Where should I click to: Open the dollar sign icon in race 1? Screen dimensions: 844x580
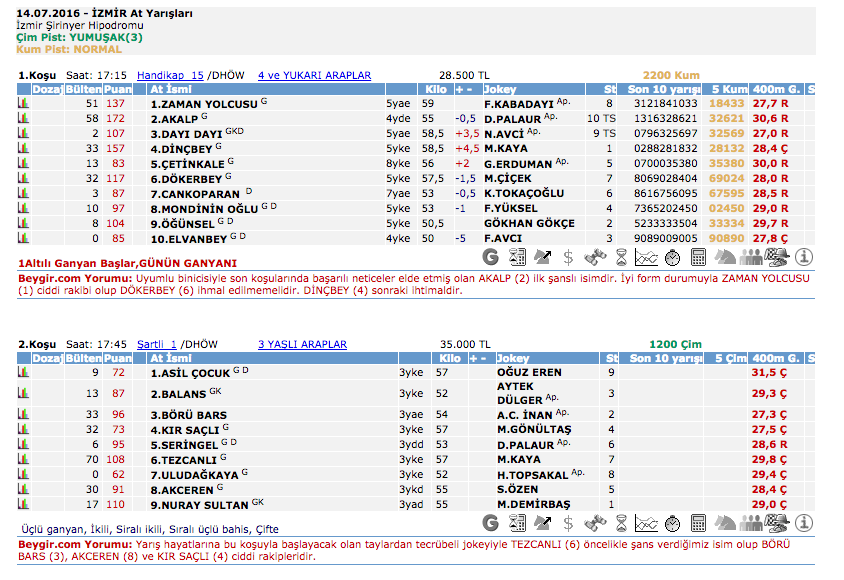(569, 256)
